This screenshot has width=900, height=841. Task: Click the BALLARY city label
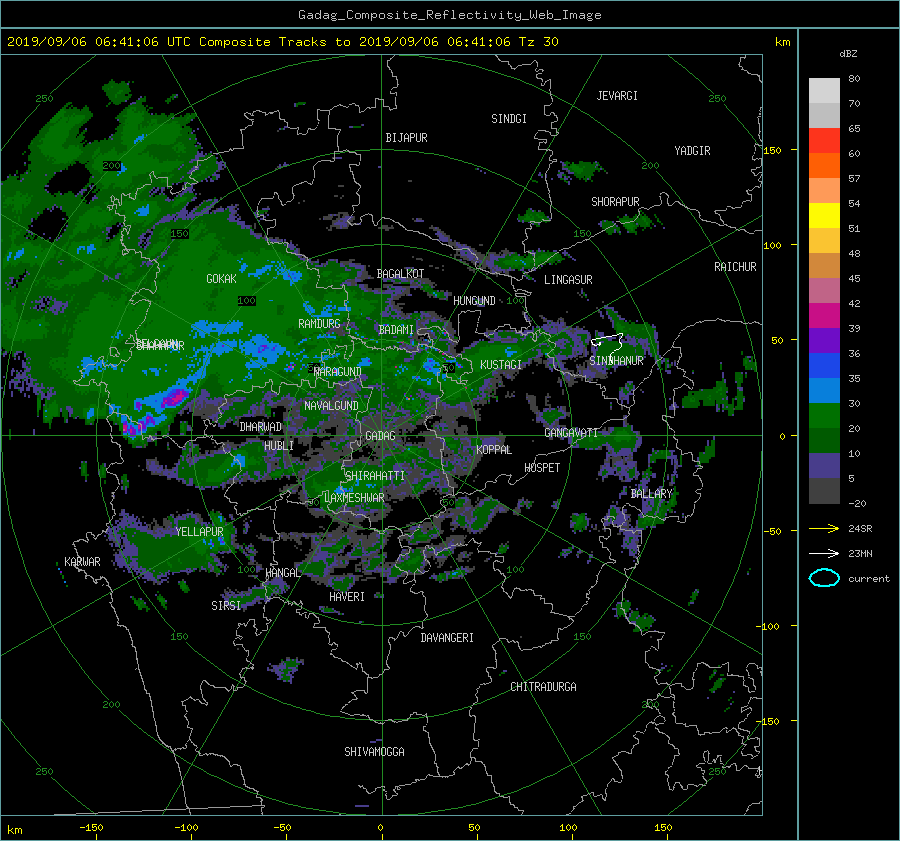(651, 494)
